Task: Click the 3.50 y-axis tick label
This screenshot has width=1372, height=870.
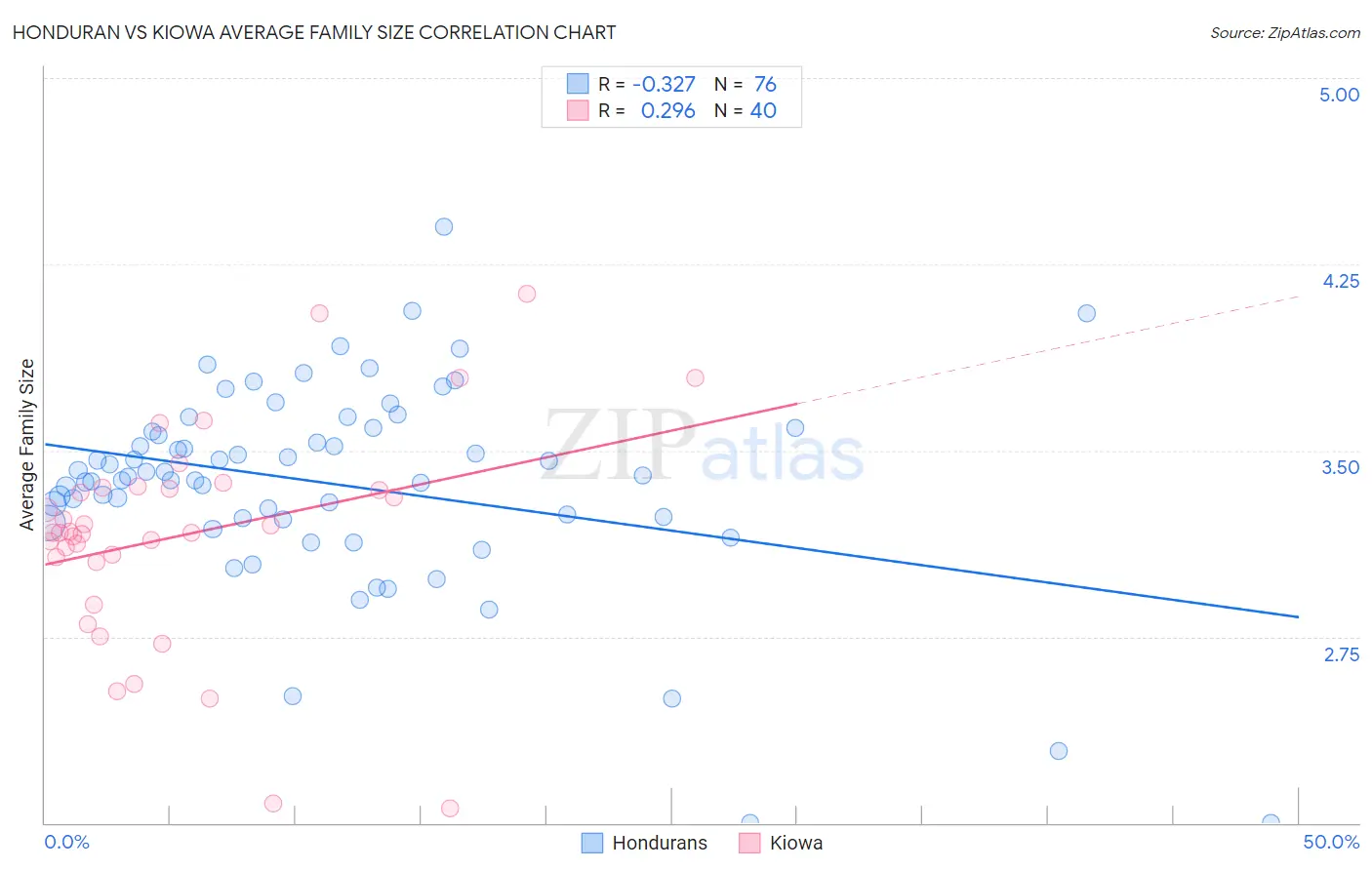Action: click(1341, 467)
